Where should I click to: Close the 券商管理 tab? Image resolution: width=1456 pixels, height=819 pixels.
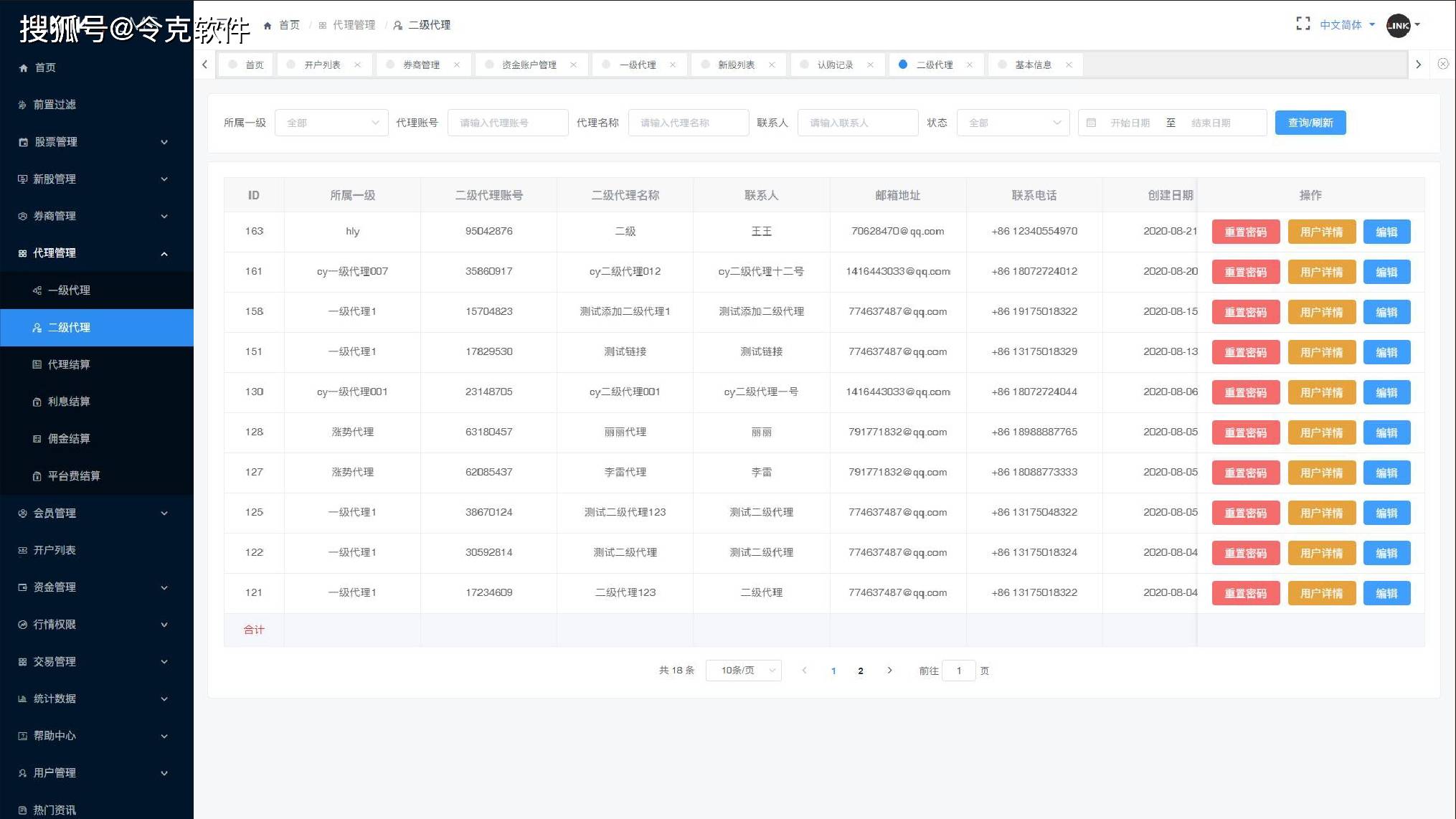(x=457, y=65)
